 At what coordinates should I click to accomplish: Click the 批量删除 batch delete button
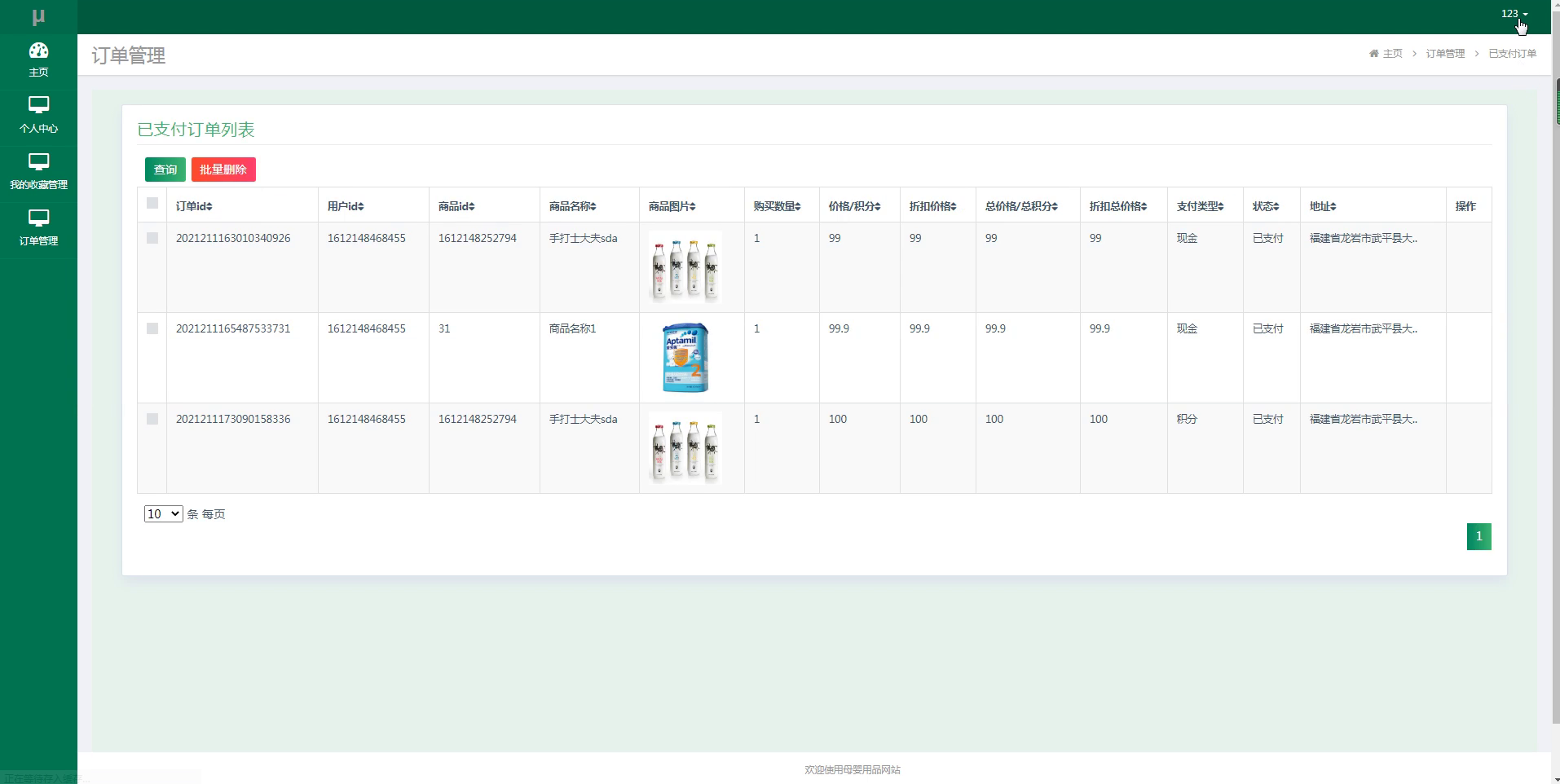tap(223, 170)
